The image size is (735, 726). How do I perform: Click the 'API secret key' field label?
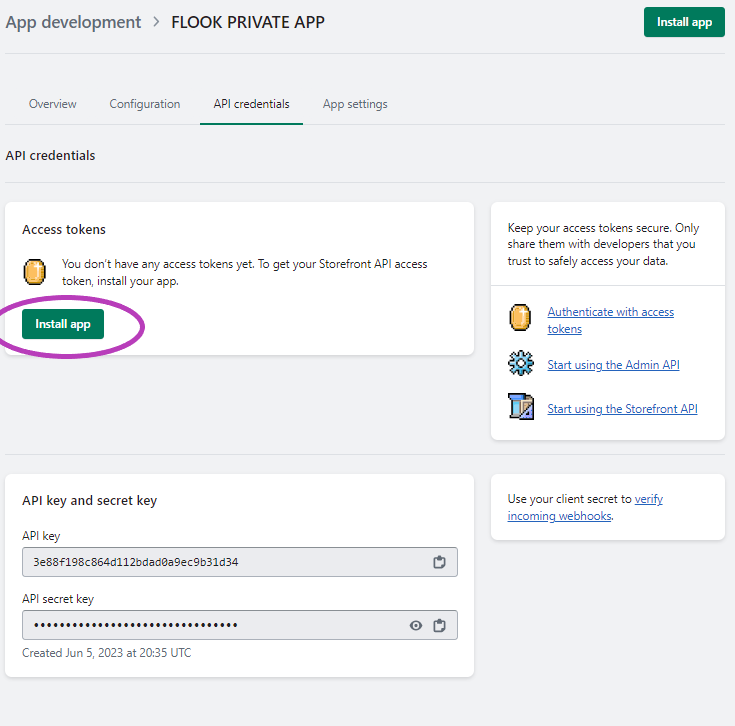58,599
